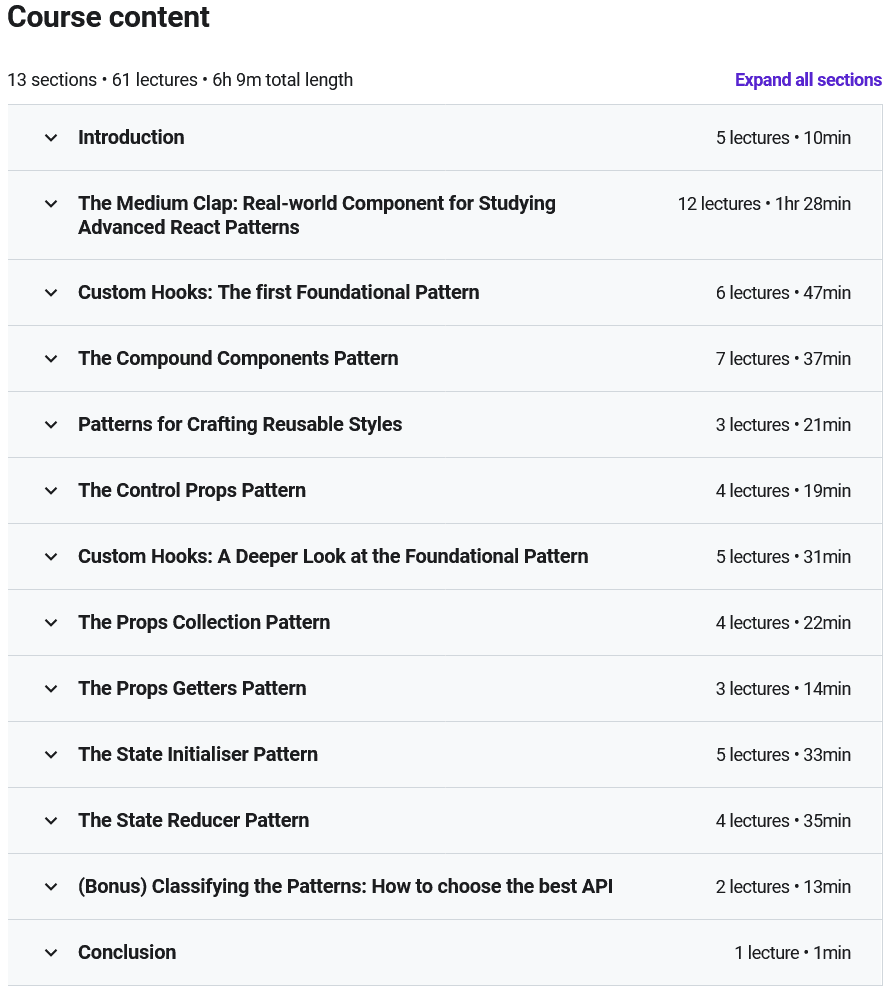Viewport: 890px width, 993px height.
Task: Toggle chevron for Patterns for Crafting Reusable Styles
Action: tap(51, 425)
